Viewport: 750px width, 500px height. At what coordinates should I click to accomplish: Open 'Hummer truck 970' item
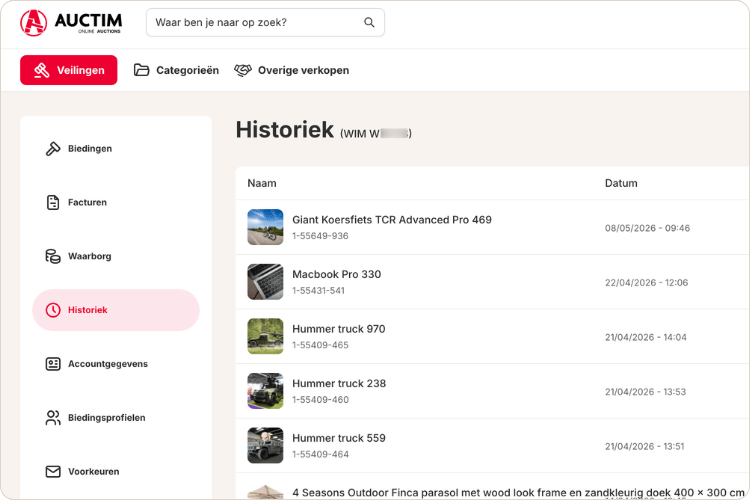(x=339, y=329)
